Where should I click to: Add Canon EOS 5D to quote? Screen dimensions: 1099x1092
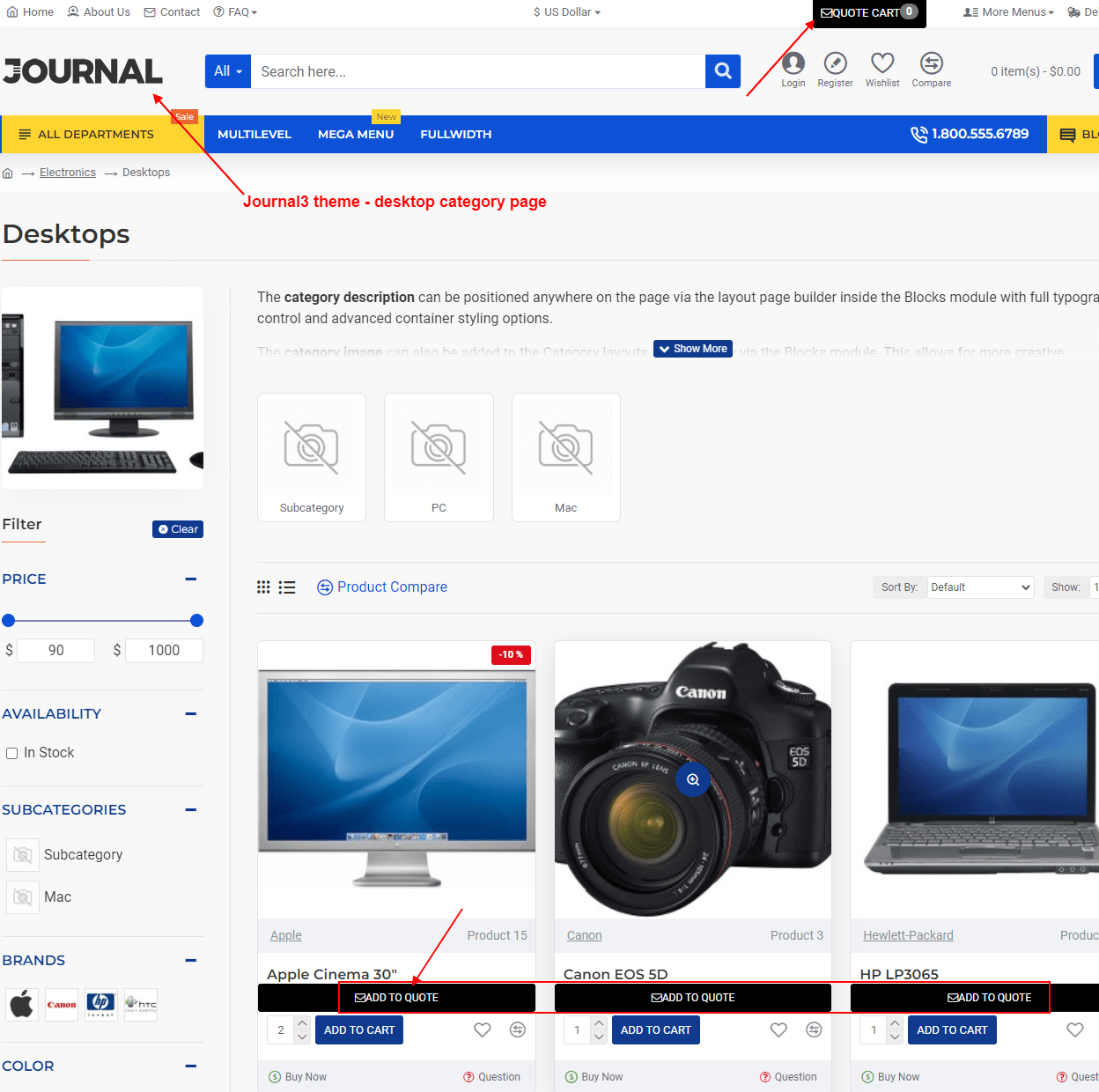tap(693, 998)
